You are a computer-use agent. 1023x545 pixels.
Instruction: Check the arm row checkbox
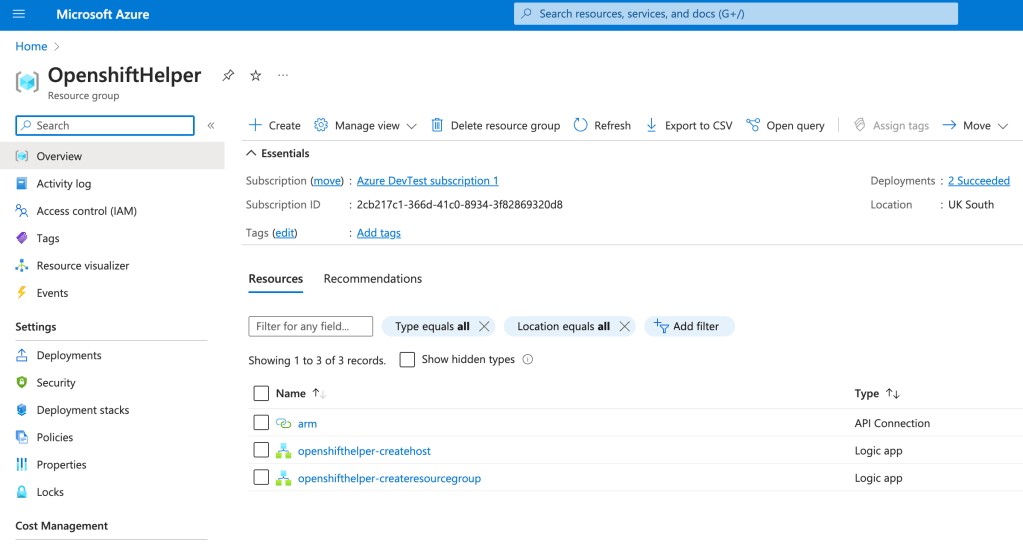(261, 422)
